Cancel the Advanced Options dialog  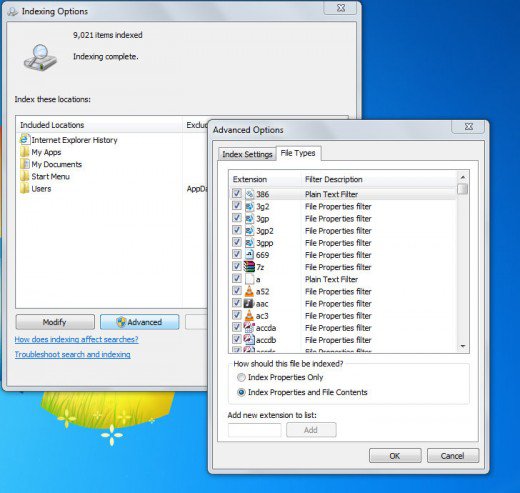(453, 456)
